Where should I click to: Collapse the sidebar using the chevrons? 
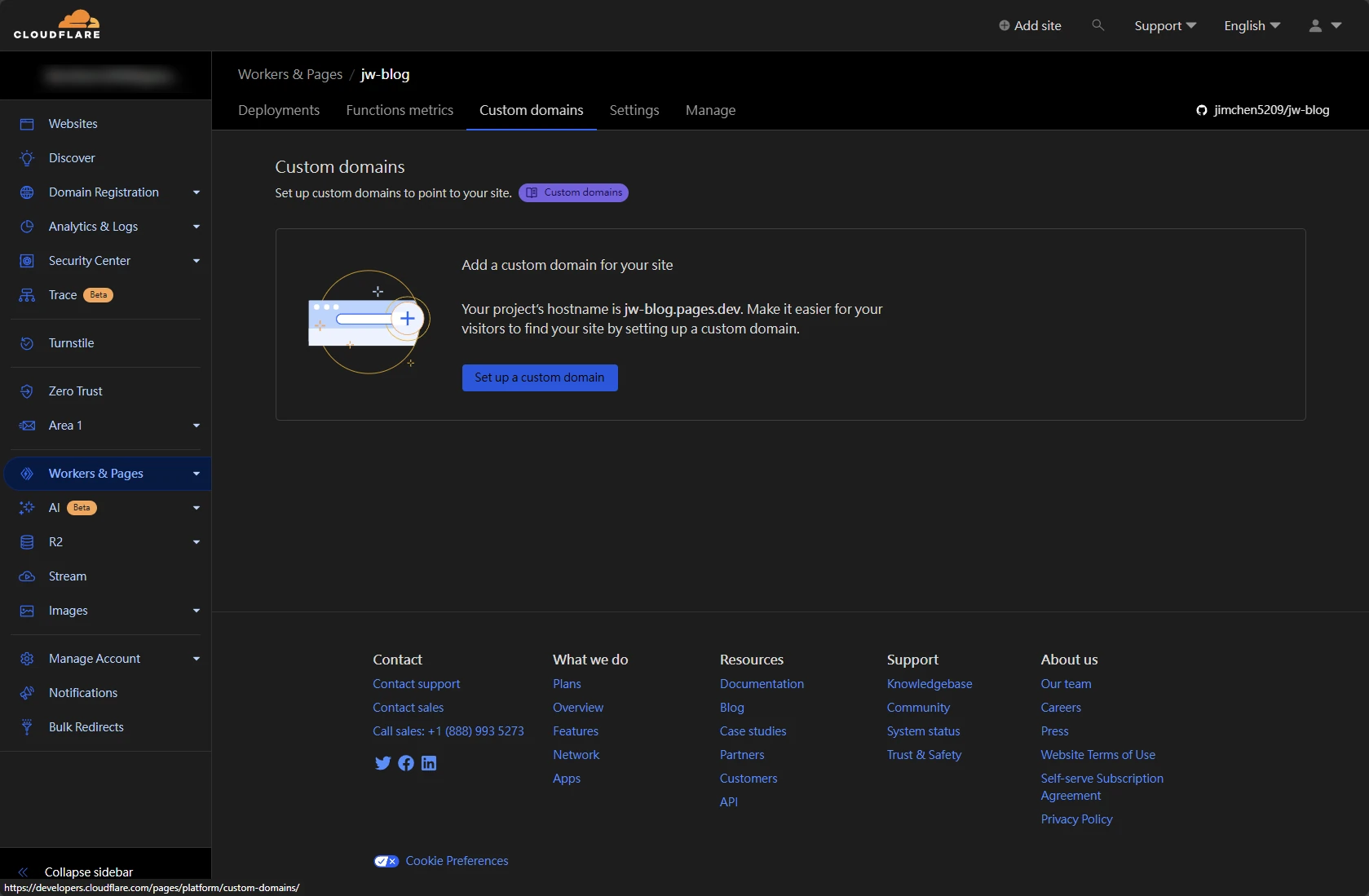point(23,872)
